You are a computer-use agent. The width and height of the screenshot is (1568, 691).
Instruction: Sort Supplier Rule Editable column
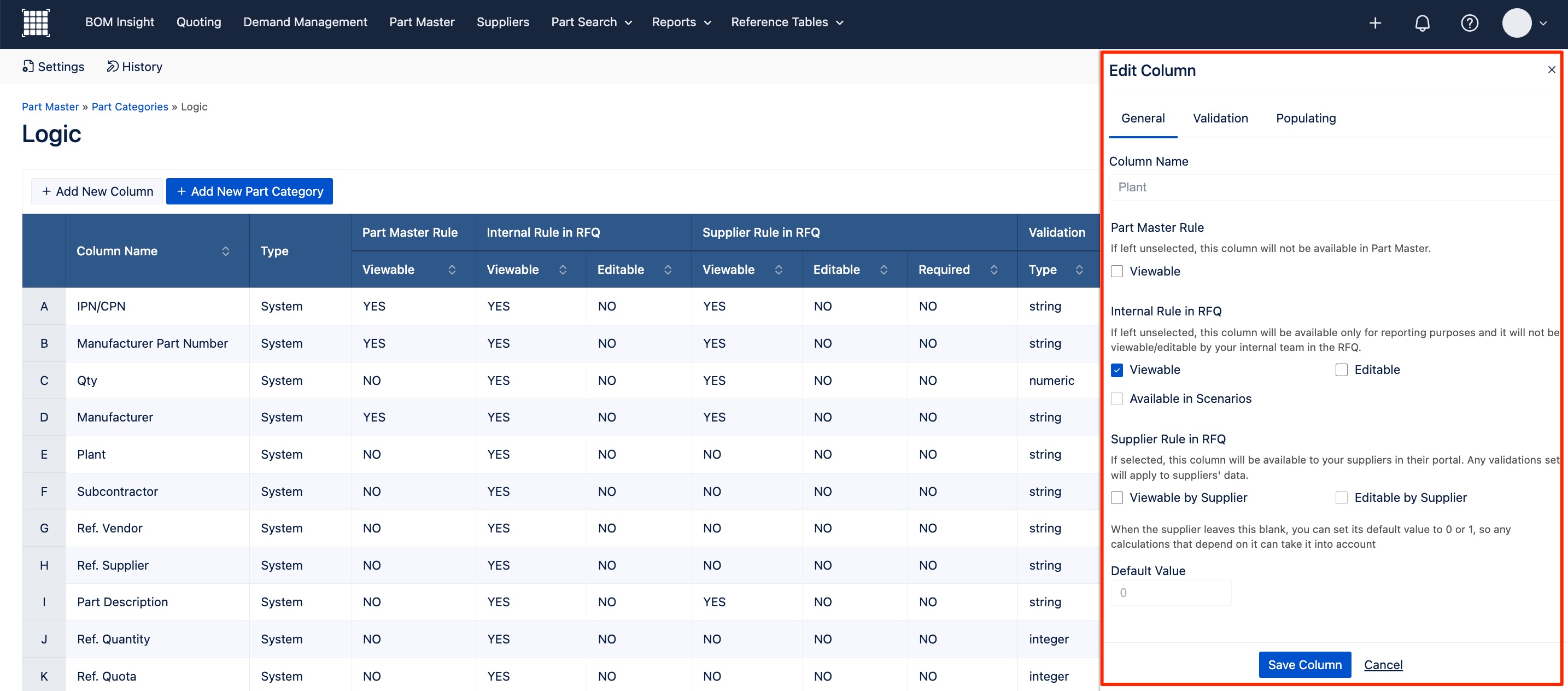[x=884, y=270]
